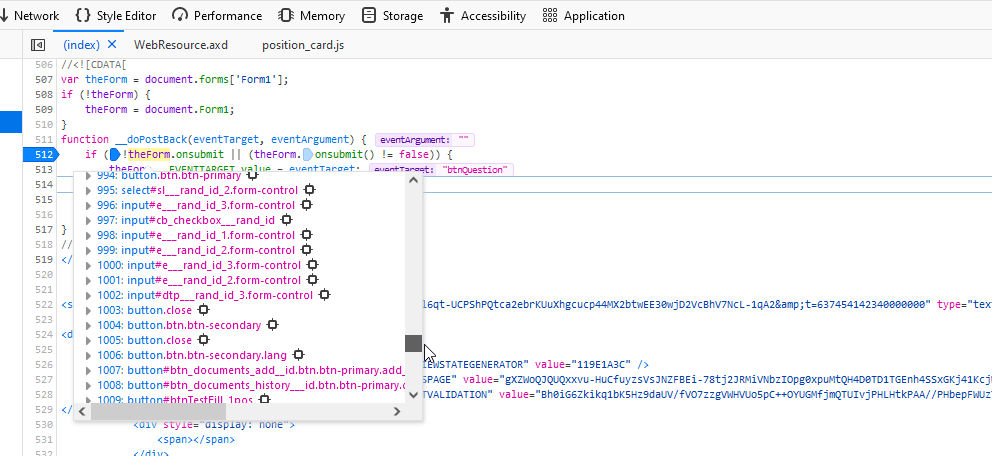Viewport: 992px width, 456px height.
Task: Reveal input#cb_checkbox___rand_id in inspector icon
Action: 286,220
